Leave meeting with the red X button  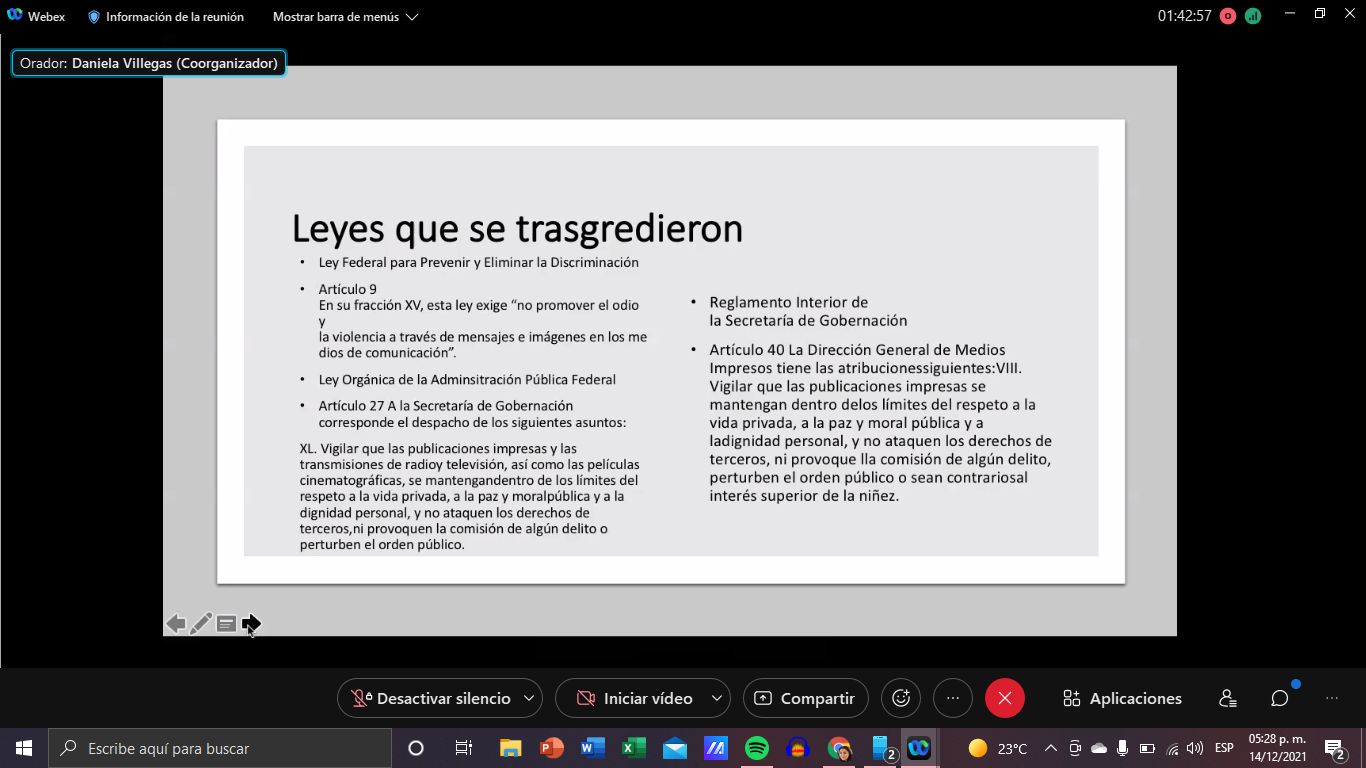click(x=1005, y=698)
